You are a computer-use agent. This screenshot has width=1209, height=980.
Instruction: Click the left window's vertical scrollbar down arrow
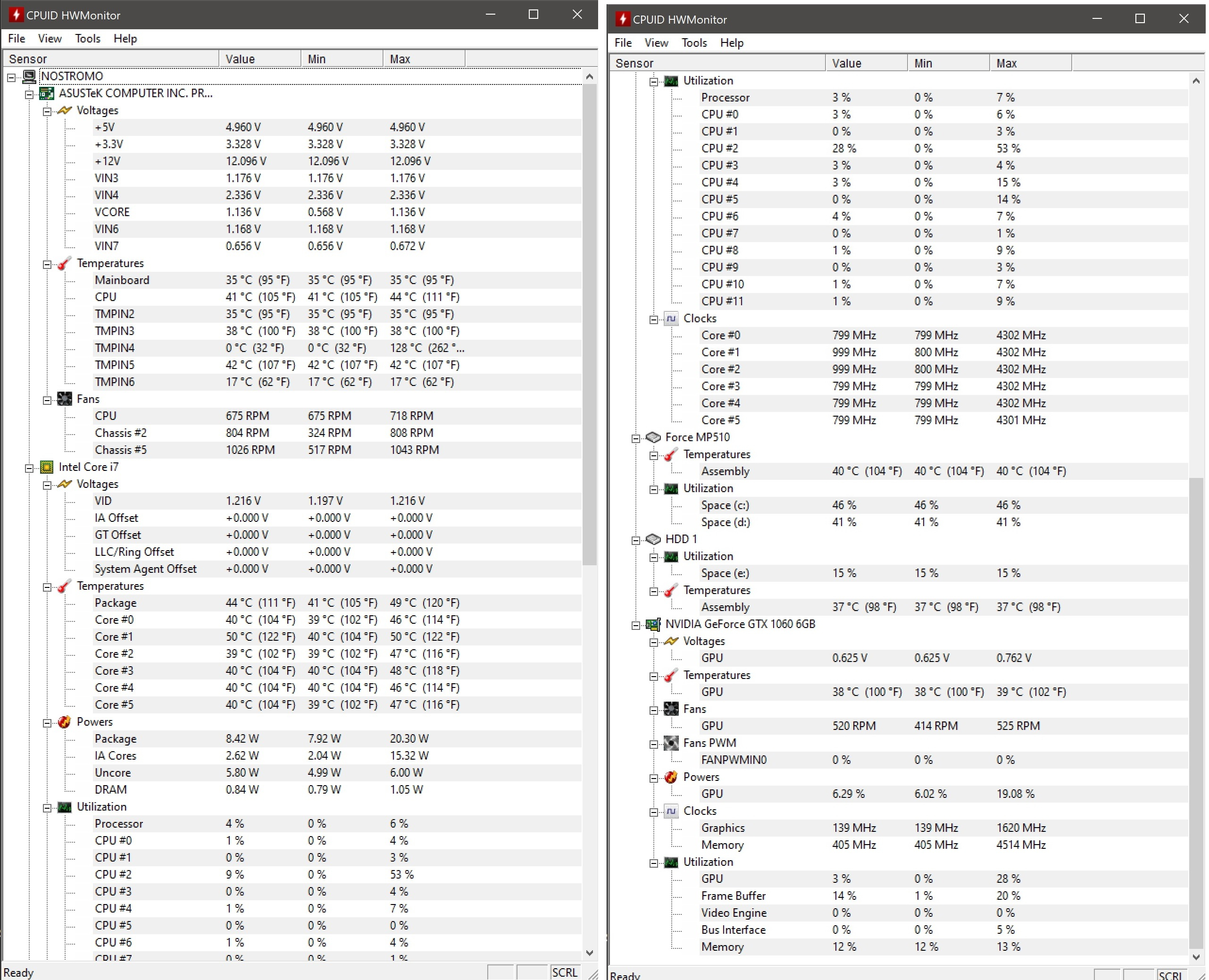tap(589, 953)
